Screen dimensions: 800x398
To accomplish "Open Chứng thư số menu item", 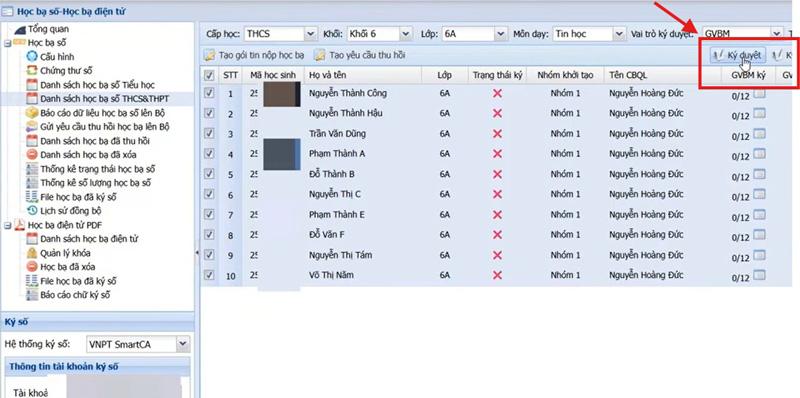I will (x=66, y=70).
